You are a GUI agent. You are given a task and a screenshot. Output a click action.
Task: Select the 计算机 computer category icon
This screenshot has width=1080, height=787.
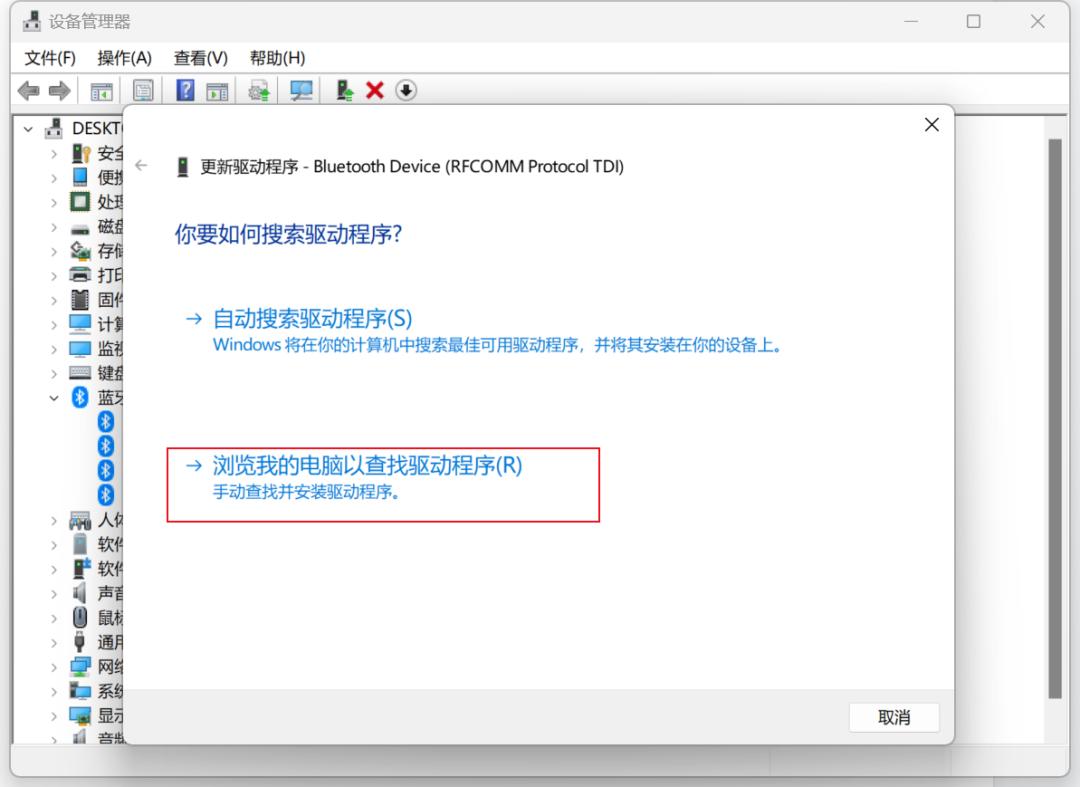(x=80, y=324)
